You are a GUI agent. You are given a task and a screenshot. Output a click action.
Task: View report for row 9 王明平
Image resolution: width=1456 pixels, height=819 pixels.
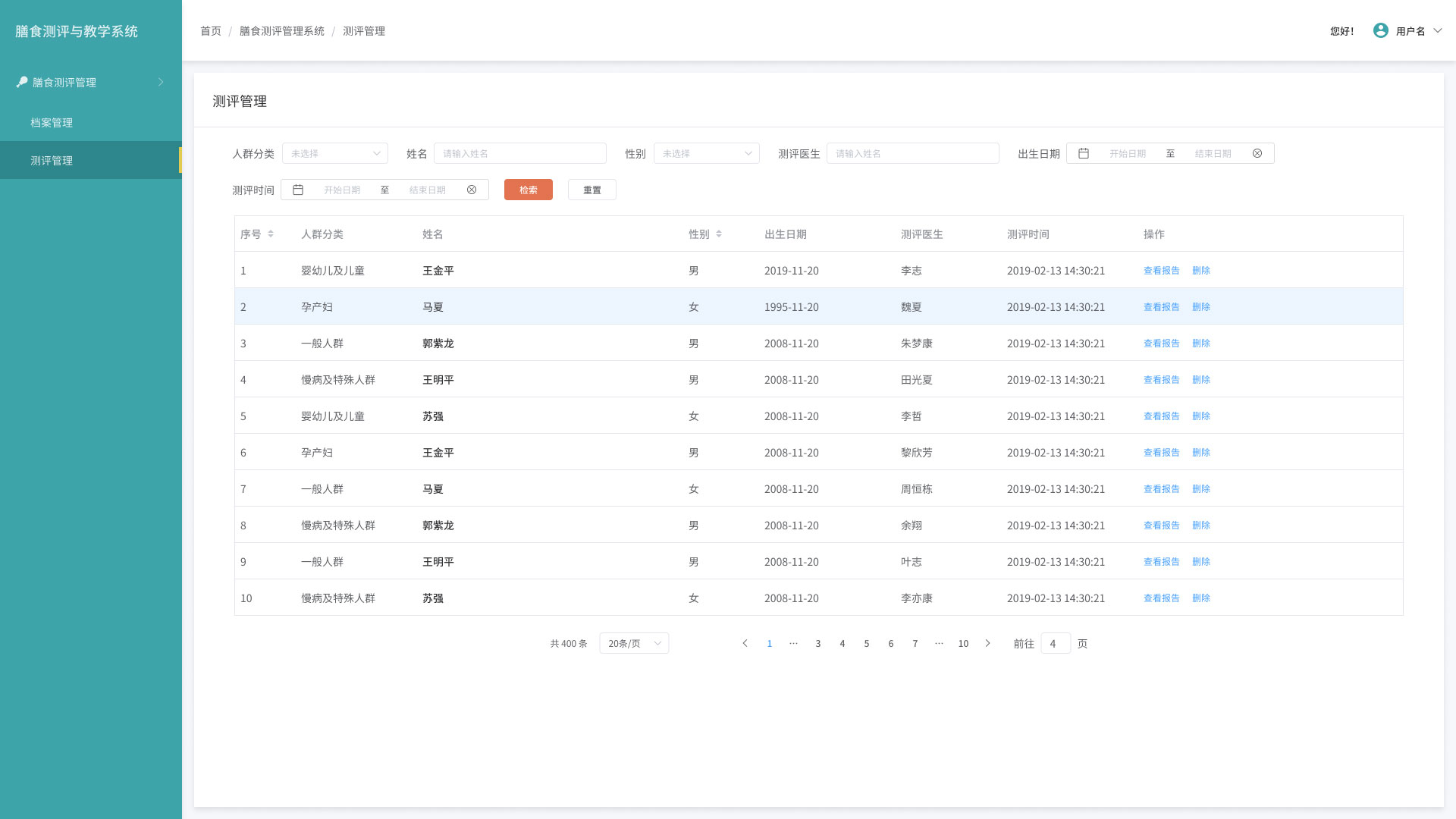pyautogui.click(x=1162, y=562)
